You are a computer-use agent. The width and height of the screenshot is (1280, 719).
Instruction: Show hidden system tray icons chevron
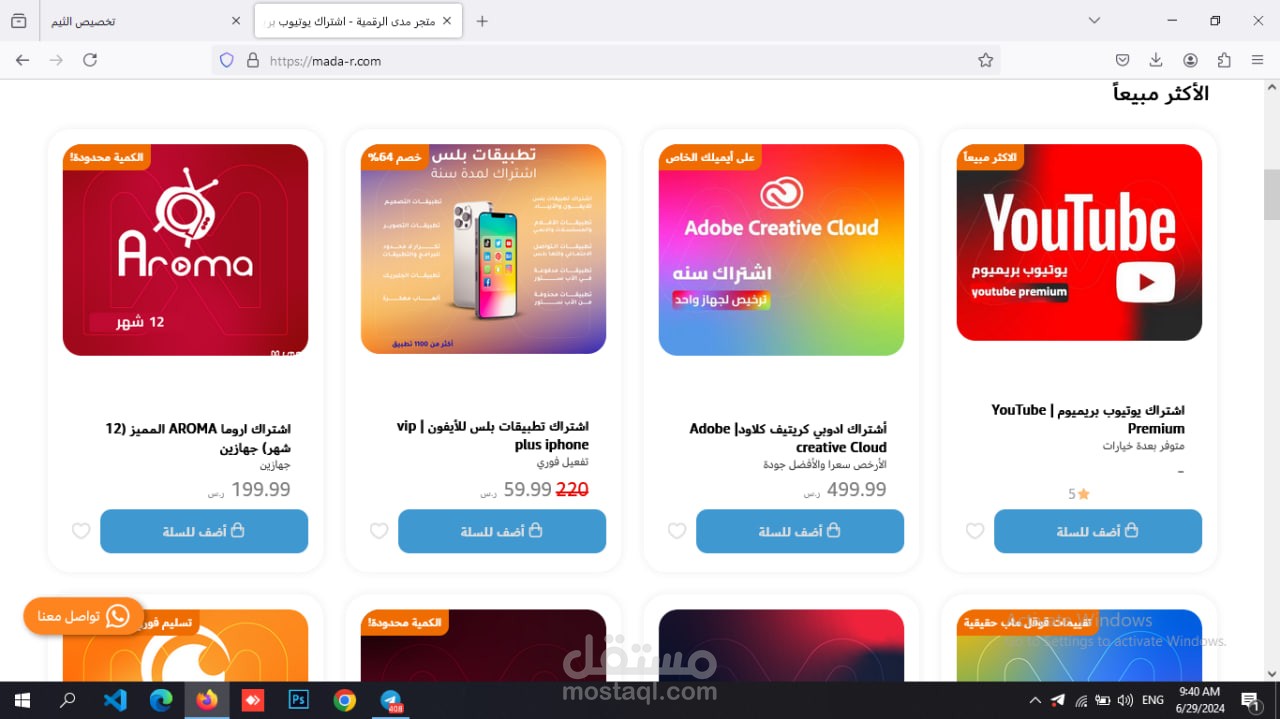click(x=1035, y=700)
